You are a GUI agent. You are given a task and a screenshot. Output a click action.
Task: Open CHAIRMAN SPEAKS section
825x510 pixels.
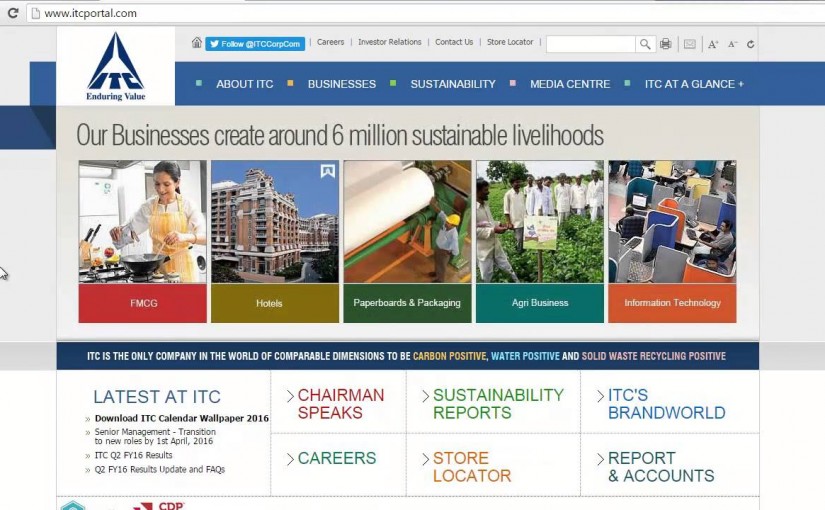tap(341, 404)
